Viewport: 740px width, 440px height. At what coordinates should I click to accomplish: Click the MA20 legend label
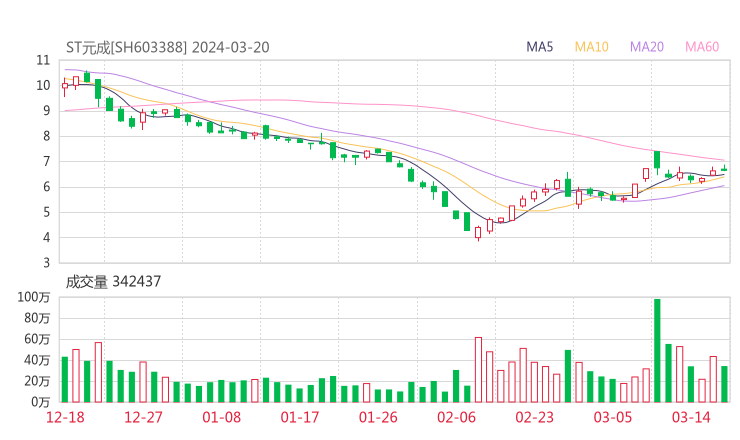[x=647, y=47]
